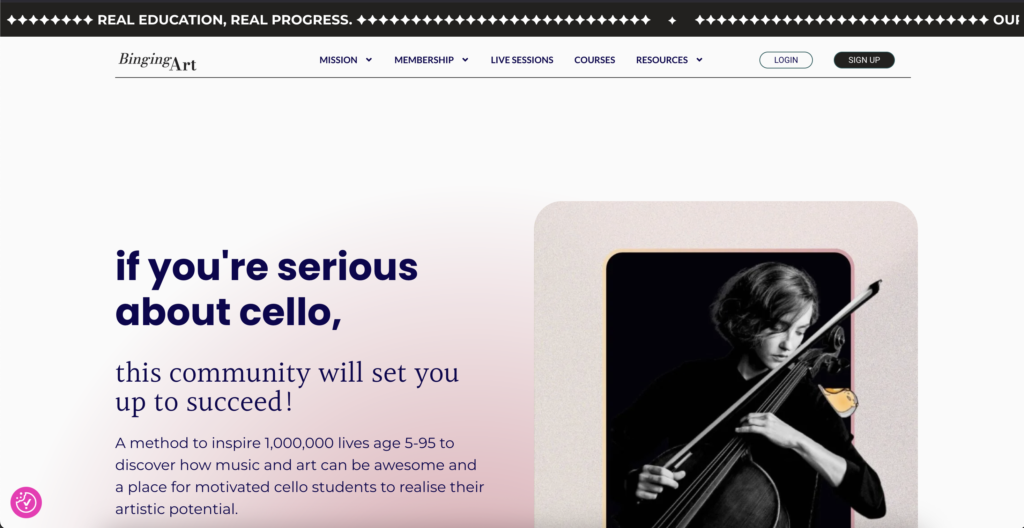1024x528 pixels.
Task: Open the cookie preferences icon
Action: [x=26, y=502]
